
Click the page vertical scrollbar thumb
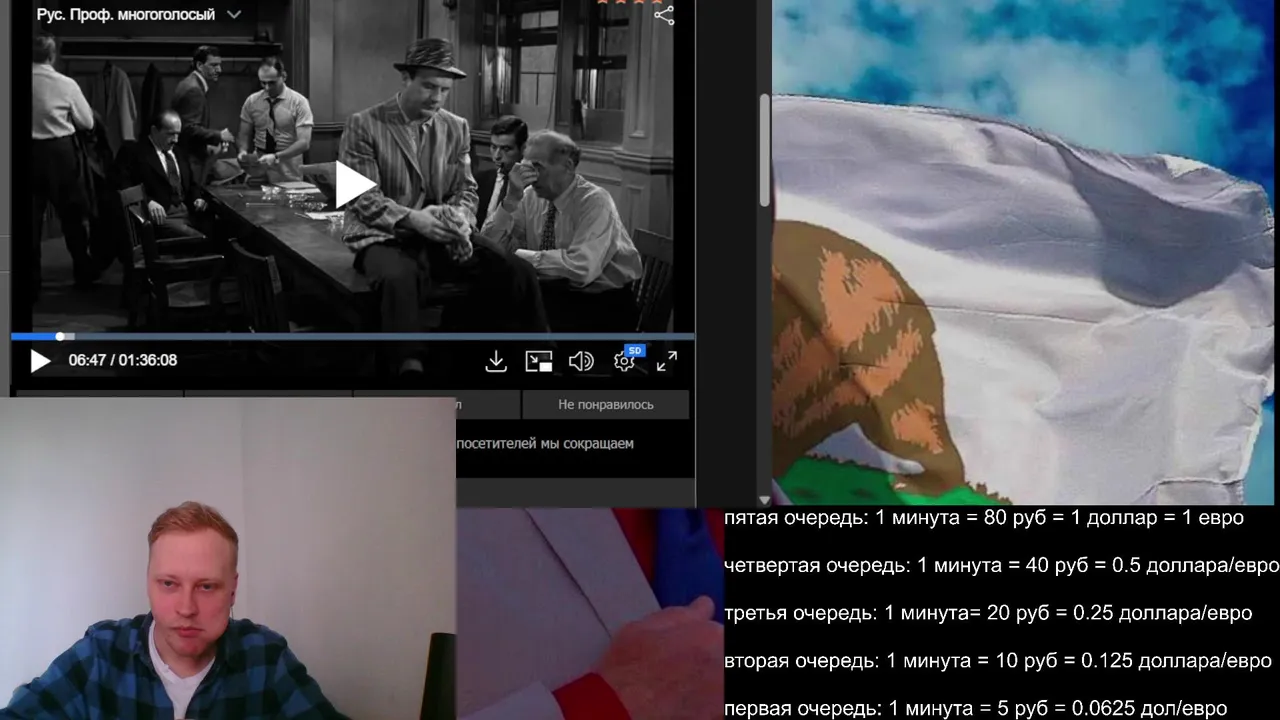(766, 150)
